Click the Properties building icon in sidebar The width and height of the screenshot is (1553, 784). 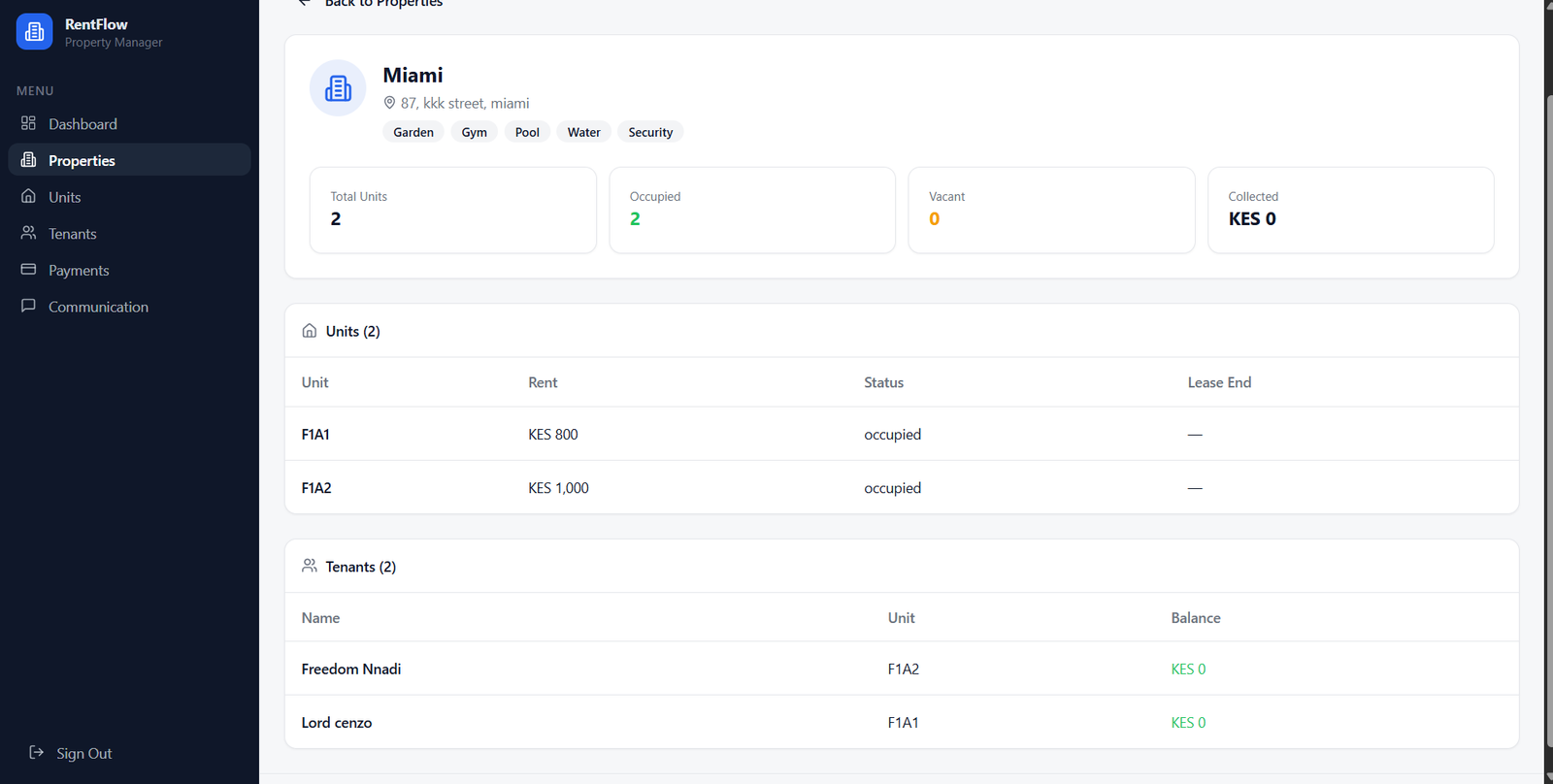(x=28, y=160)
